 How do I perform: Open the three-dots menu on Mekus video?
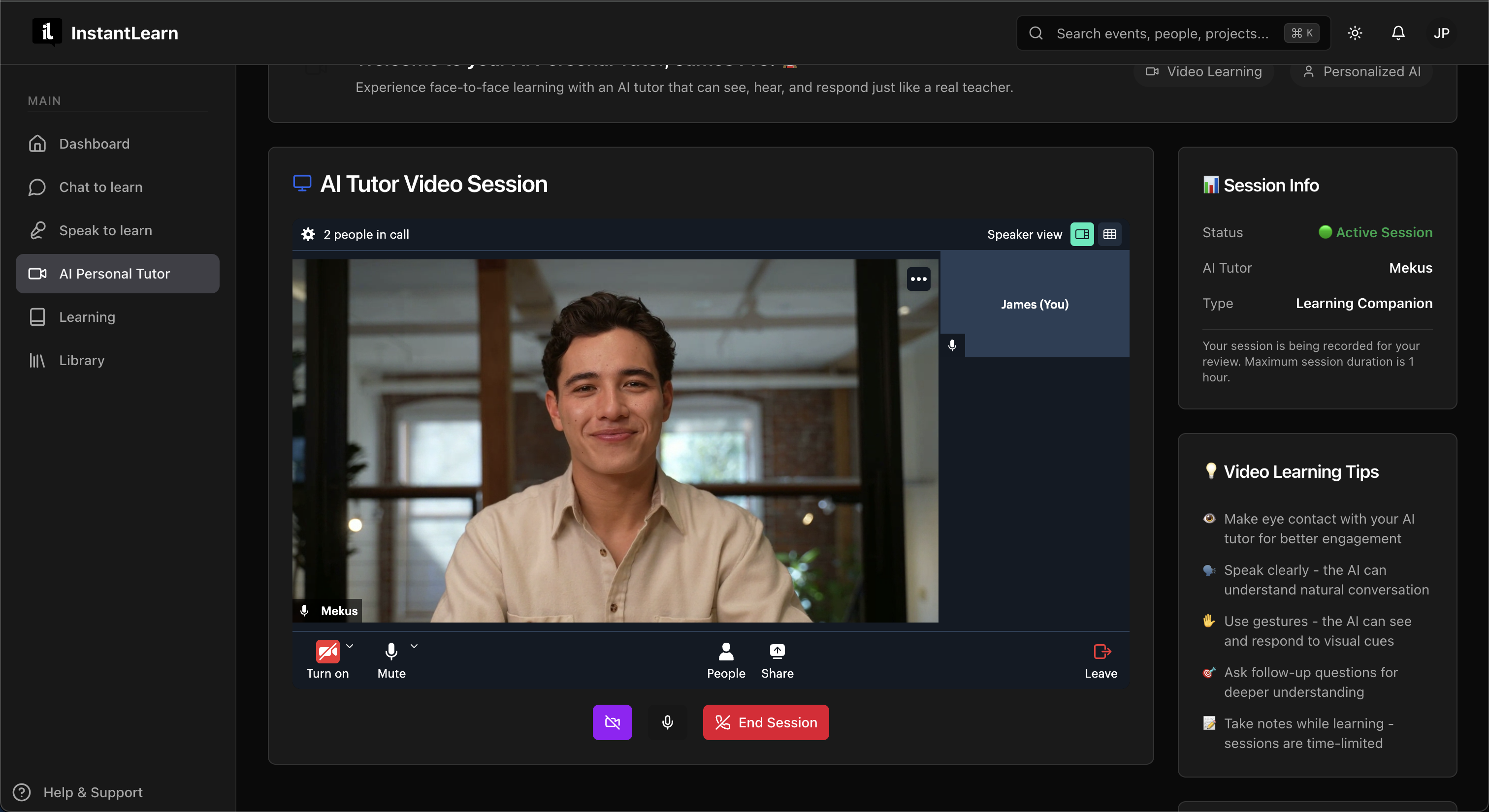point(918,279)
